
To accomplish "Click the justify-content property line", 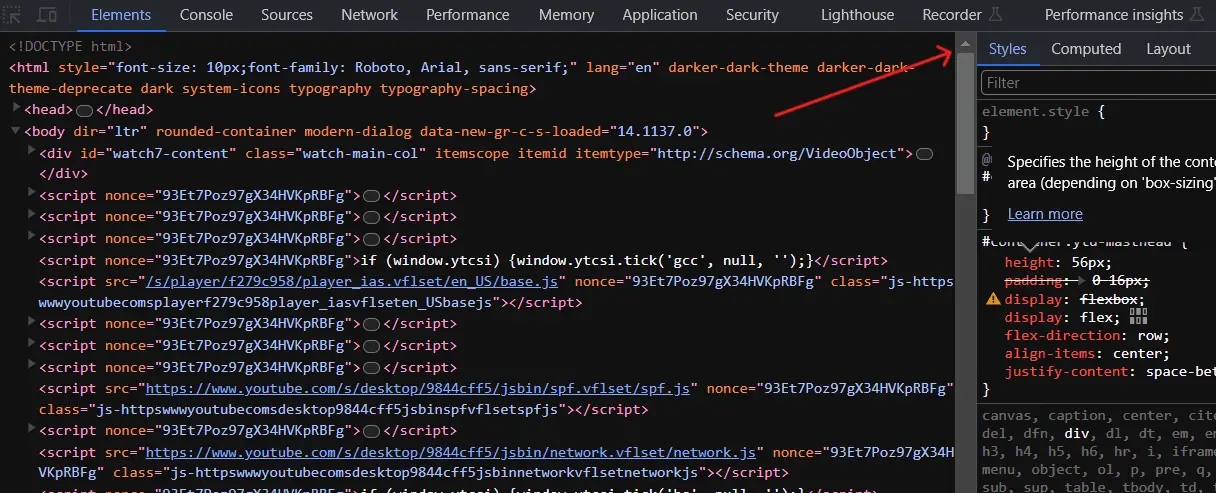I will point(1110,371).
